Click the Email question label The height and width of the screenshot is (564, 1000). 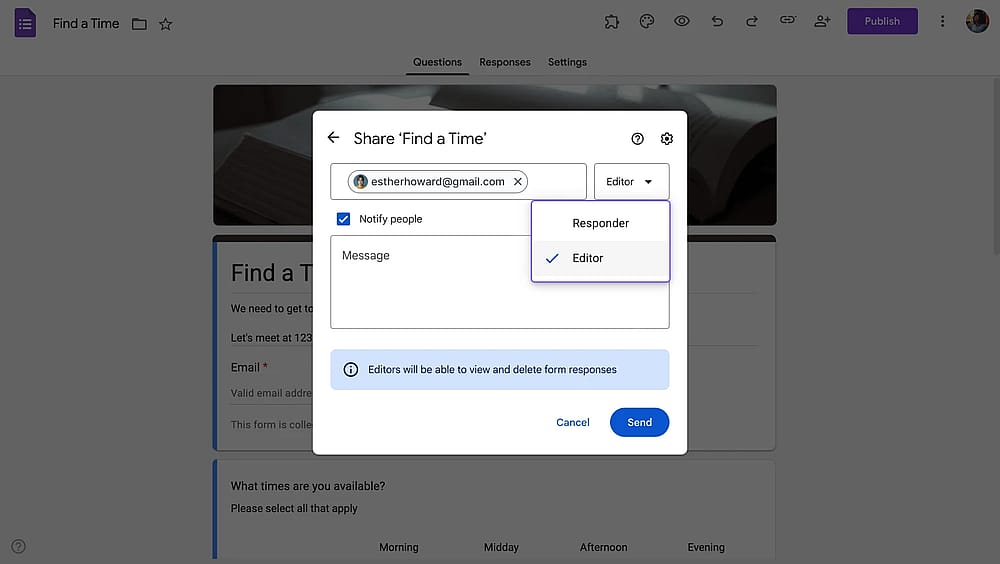coord(245,367)
